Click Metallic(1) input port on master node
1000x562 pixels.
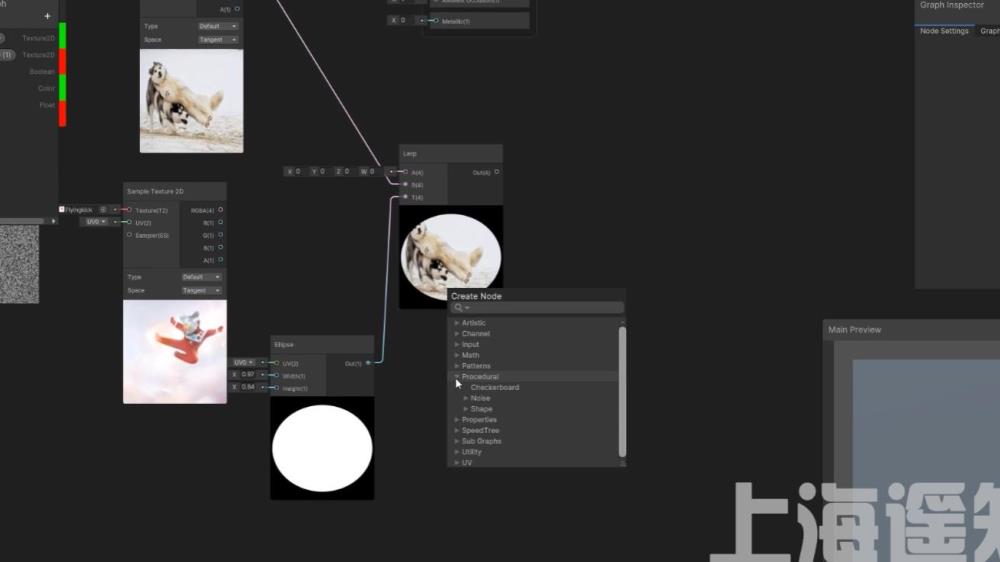[x=436, y=20]
